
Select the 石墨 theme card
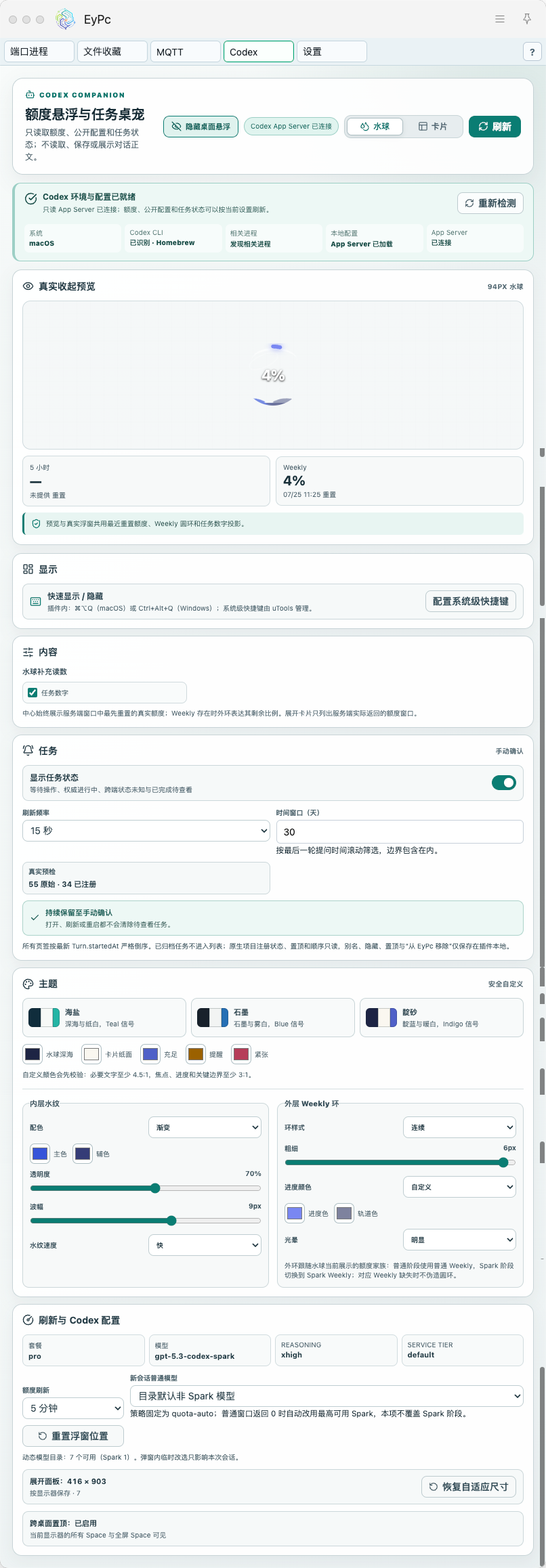click(273, 1018)
